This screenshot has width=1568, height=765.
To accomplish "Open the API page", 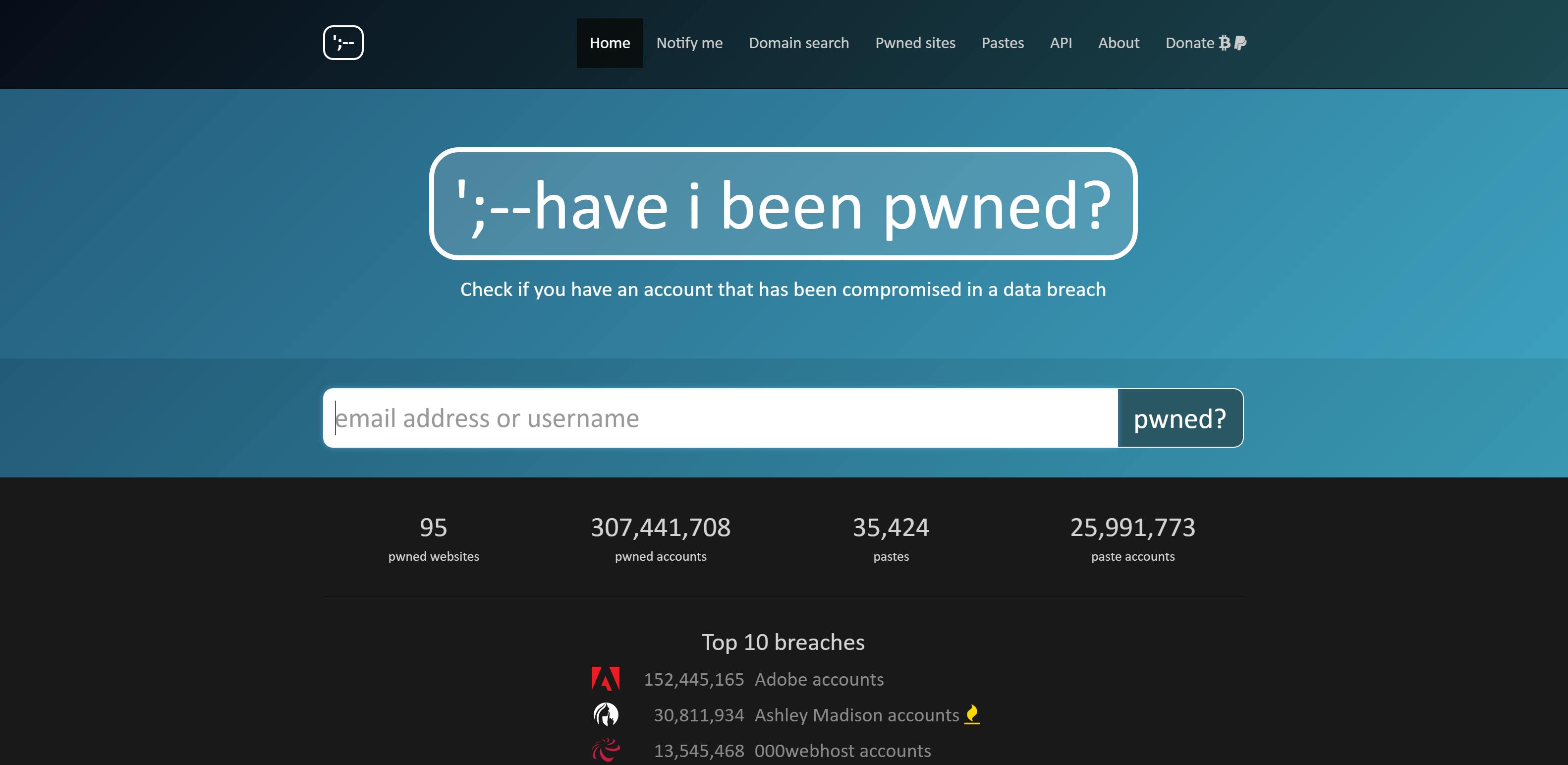I will (x=1061, y=43).
